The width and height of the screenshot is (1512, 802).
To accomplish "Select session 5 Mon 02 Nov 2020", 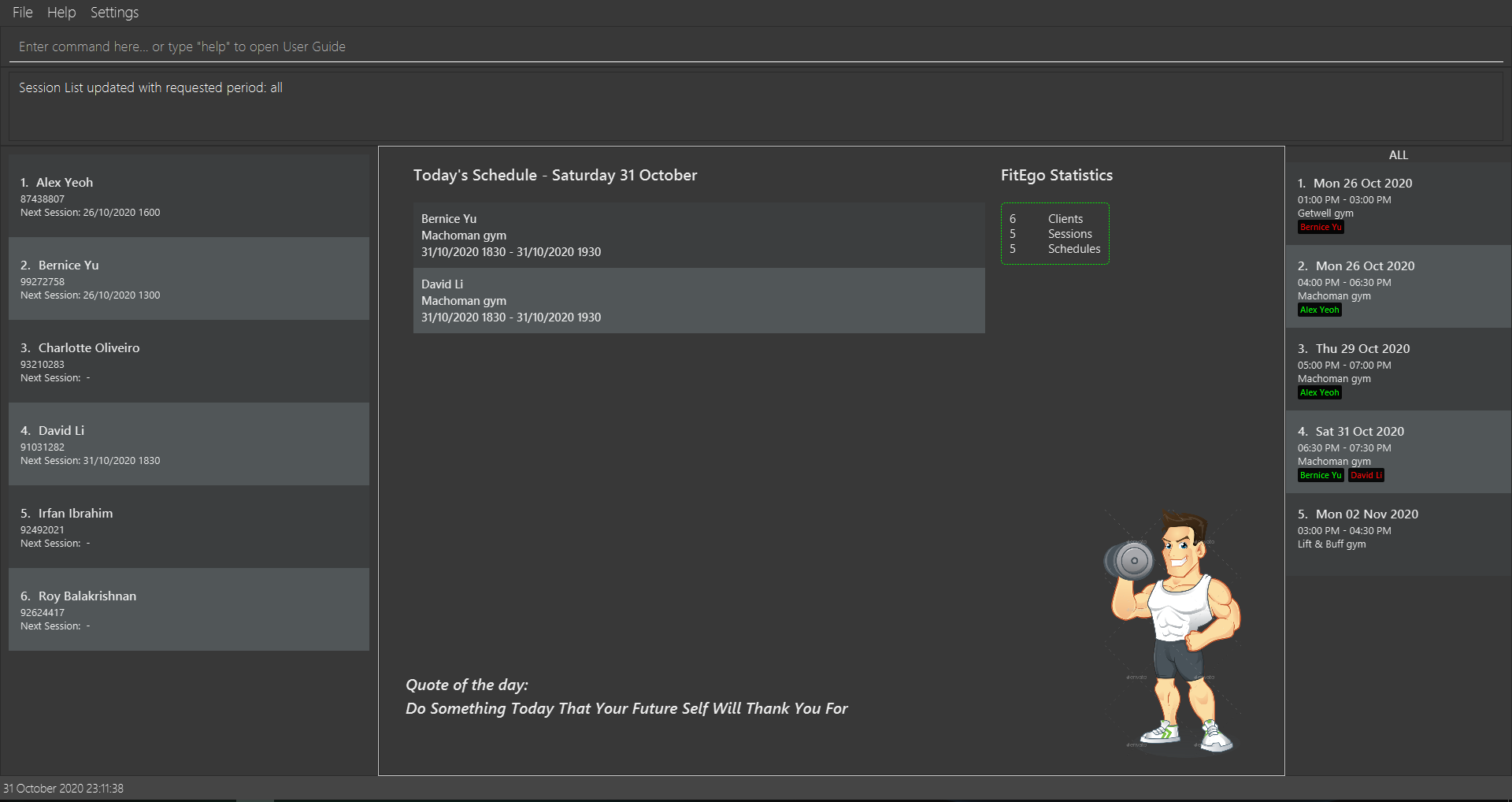I will point(1399,534).
